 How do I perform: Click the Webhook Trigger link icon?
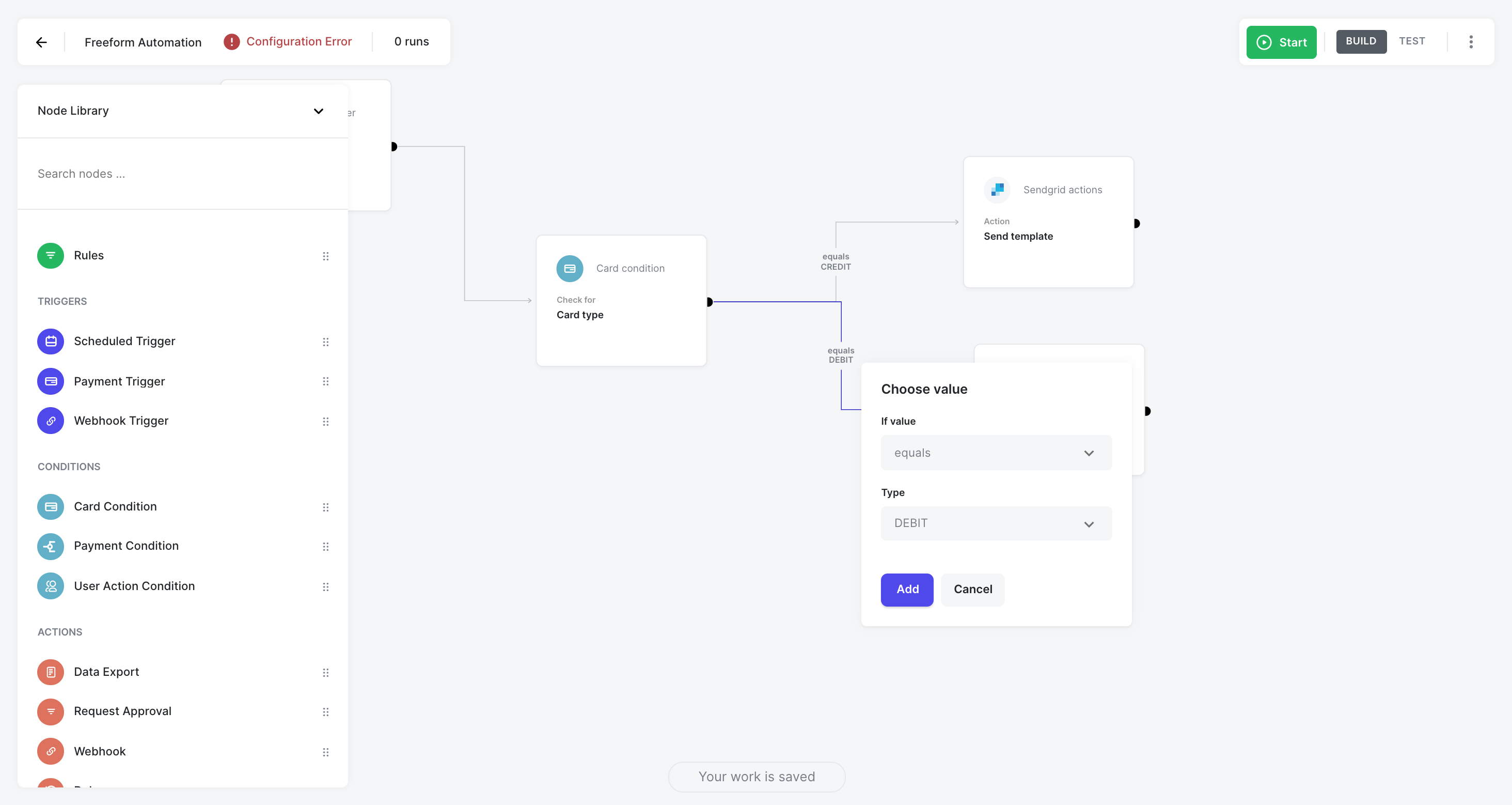coord(51,421)
